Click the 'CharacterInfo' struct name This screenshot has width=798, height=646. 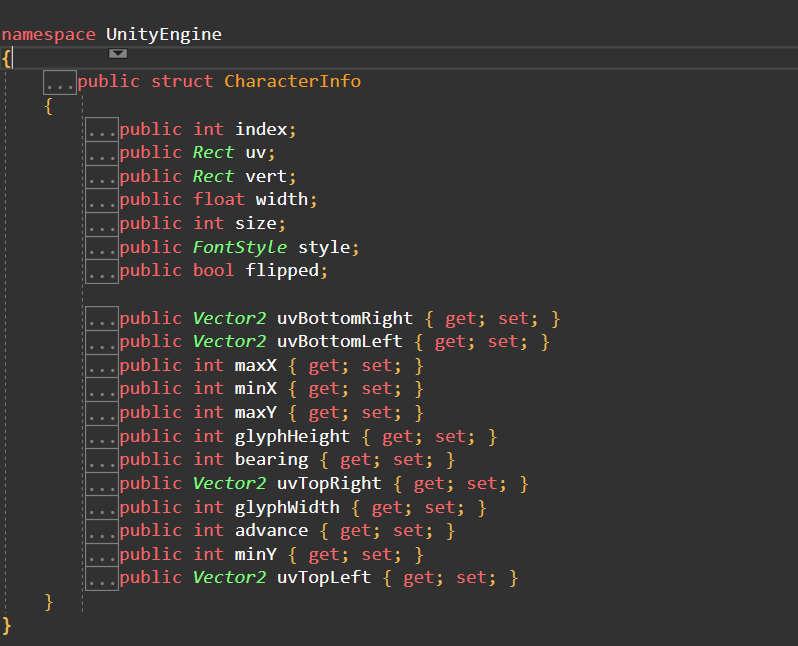[293, 81]
